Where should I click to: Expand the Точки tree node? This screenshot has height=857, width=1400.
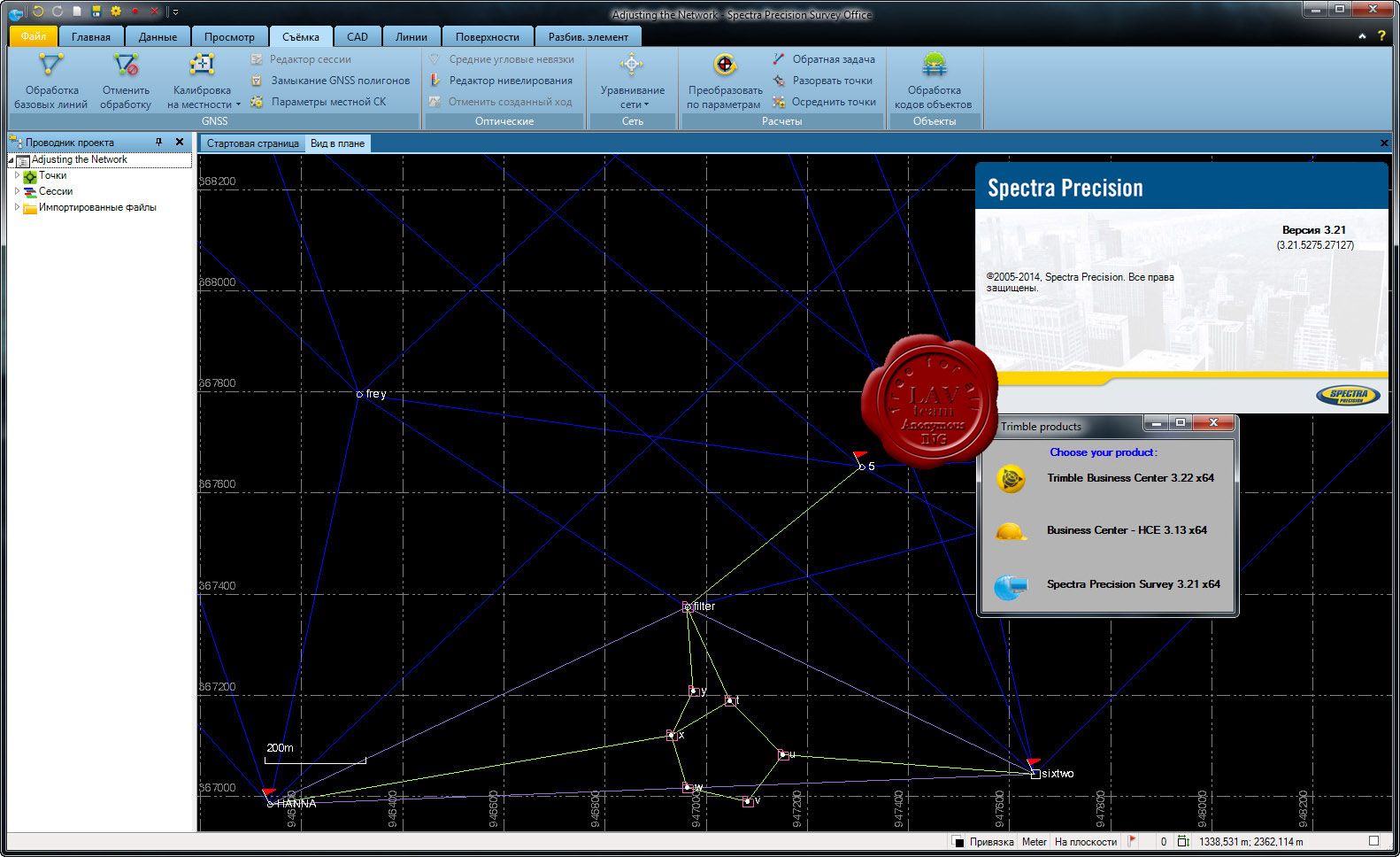coord(17,175)
